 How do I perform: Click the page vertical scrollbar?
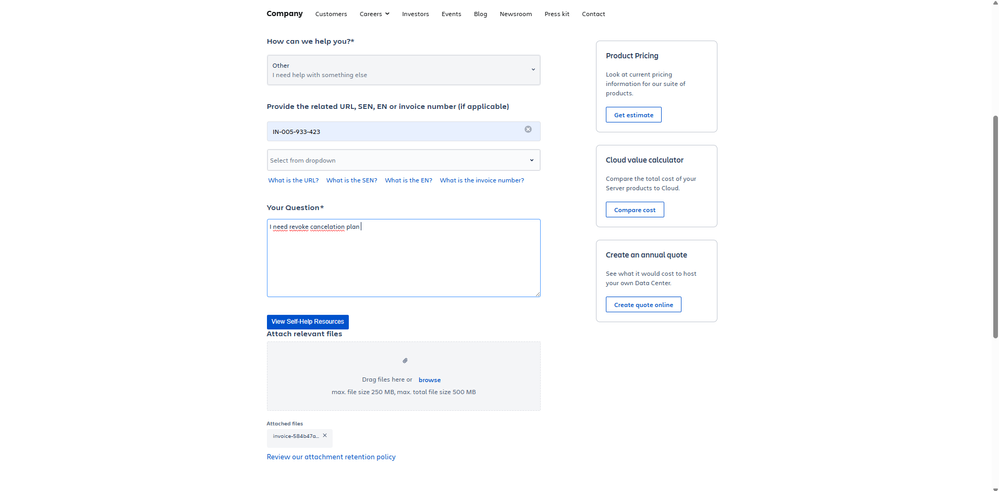coord(995,226)
